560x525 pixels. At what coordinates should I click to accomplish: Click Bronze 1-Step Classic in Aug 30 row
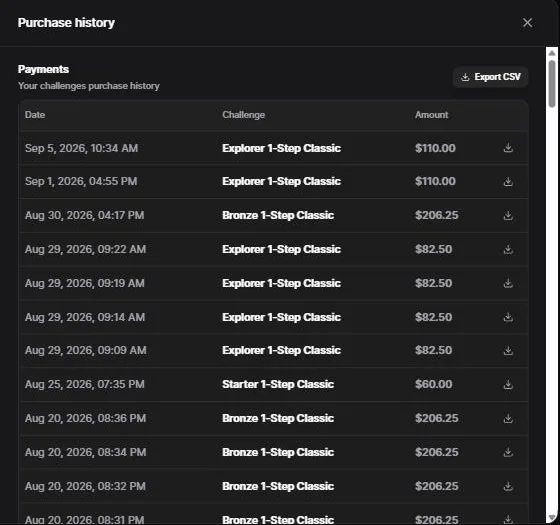[x=278, y=215]
